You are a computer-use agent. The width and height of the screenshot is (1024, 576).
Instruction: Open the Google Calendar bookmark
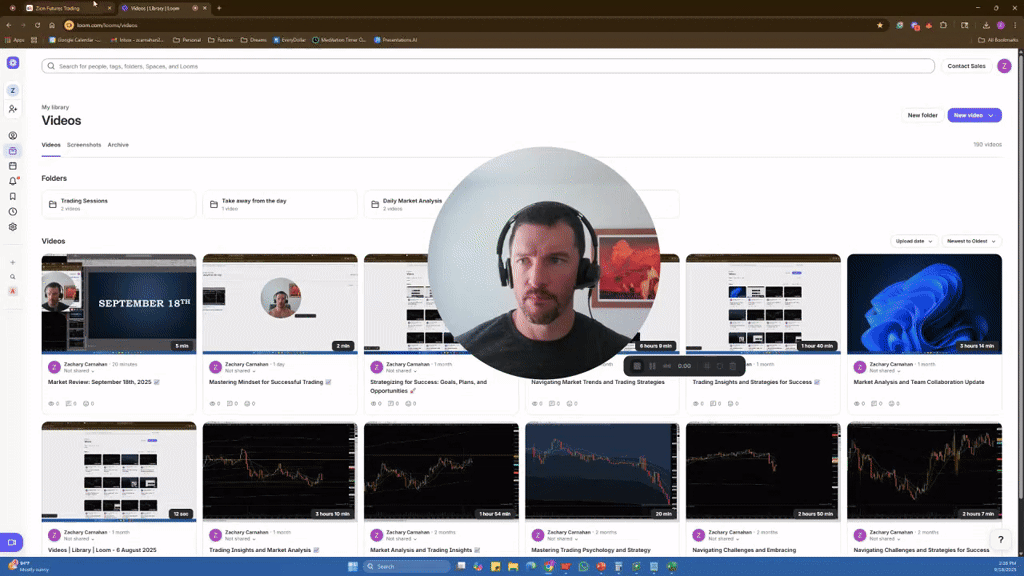76,40
